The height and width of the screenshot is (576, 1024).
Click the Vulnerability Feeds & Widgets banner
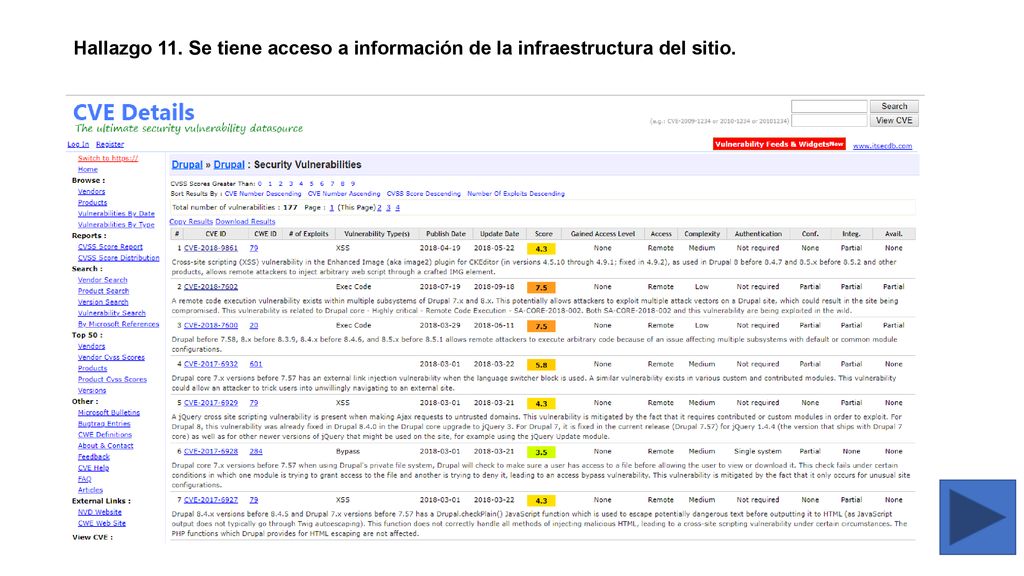pos(779,144)
